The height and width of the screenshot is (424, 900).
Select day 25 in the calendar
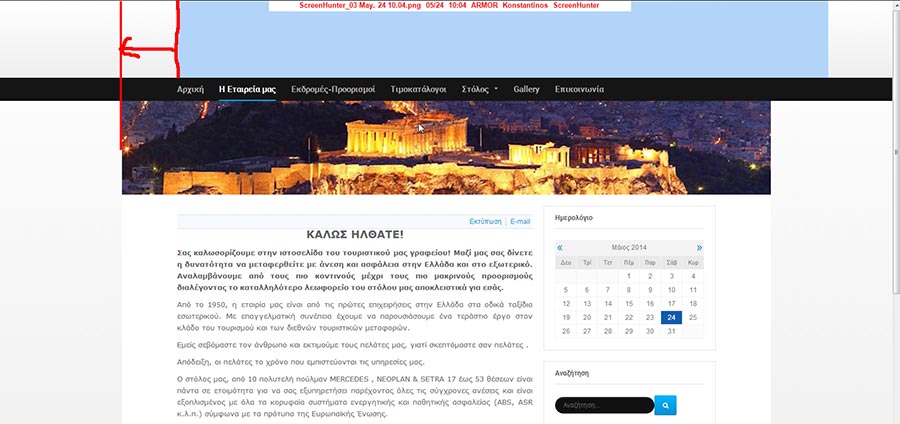(693, 317)
